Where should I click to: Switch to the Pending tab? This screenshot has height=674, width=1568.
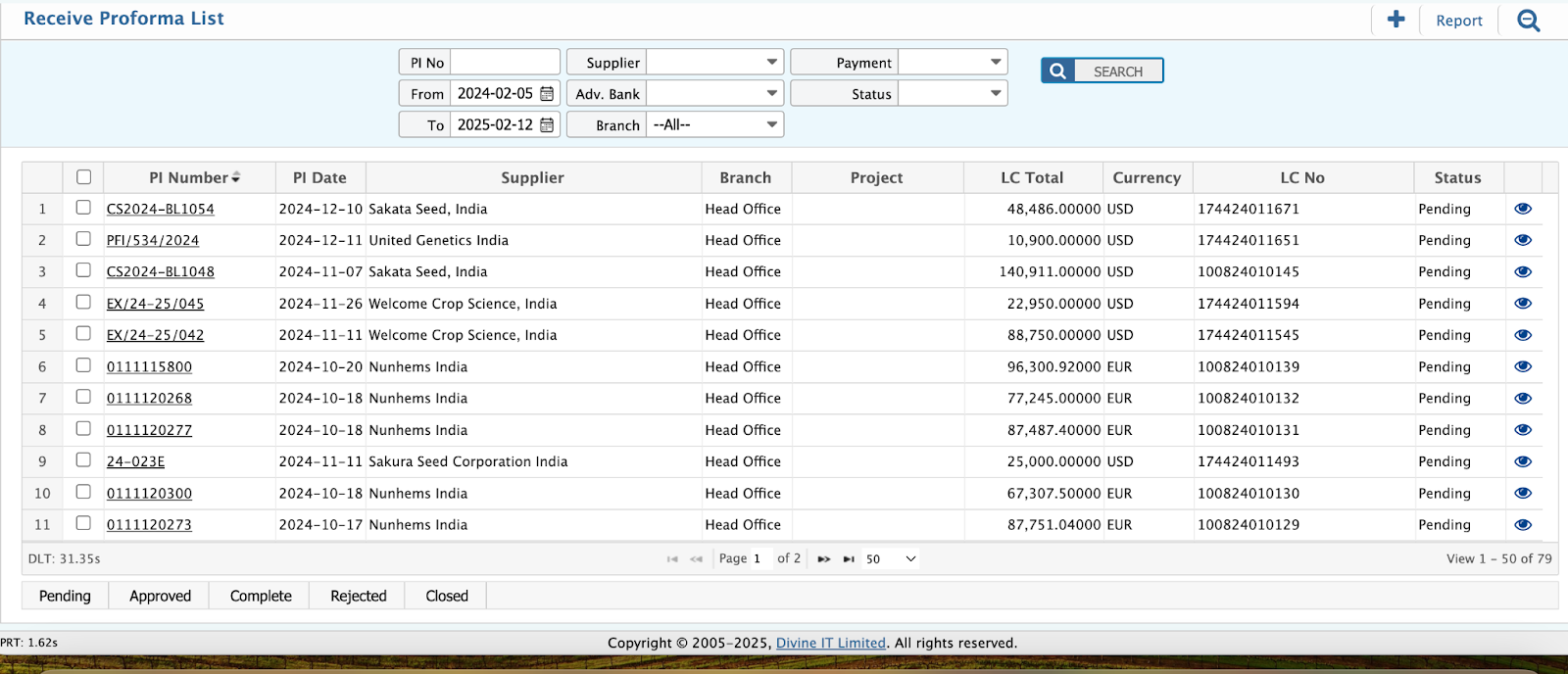coord(65,596)
